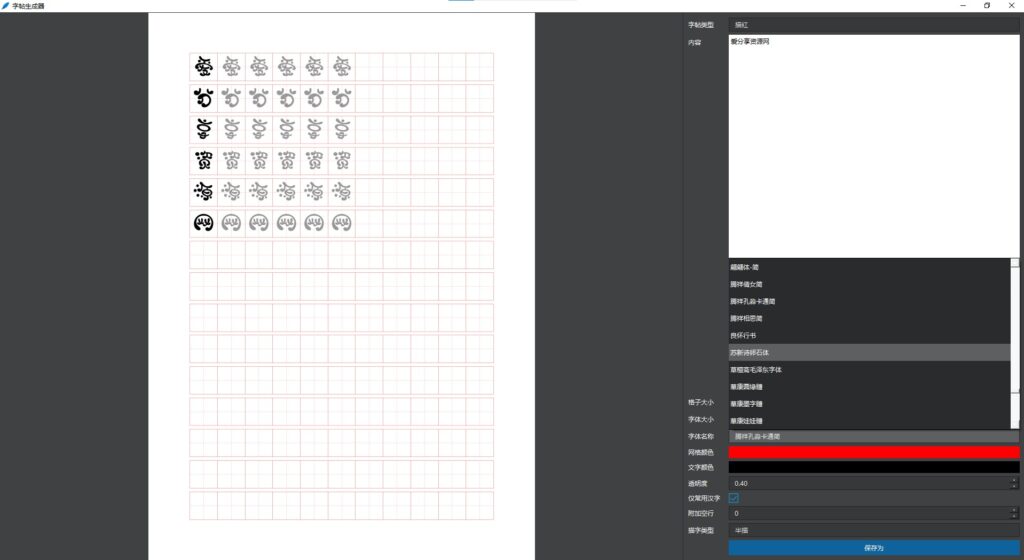Click the font list scrollbar up arrow
Image resolution: width=1024 pixels, height=560 pixels.
coord(1015,263)
